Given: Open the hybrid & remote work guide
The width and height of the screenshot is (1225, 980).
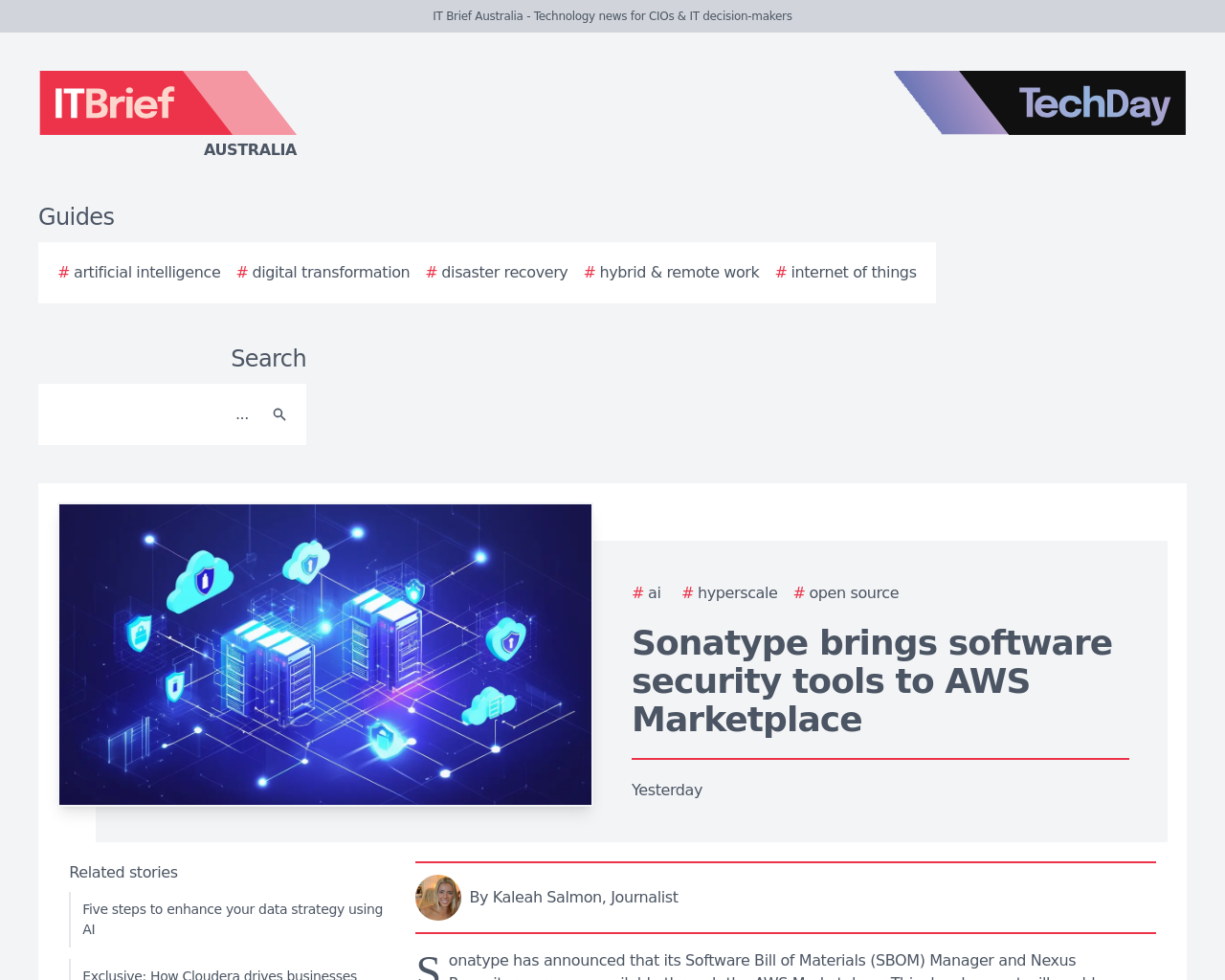Looking at the screenshot, I should (672, 273).
